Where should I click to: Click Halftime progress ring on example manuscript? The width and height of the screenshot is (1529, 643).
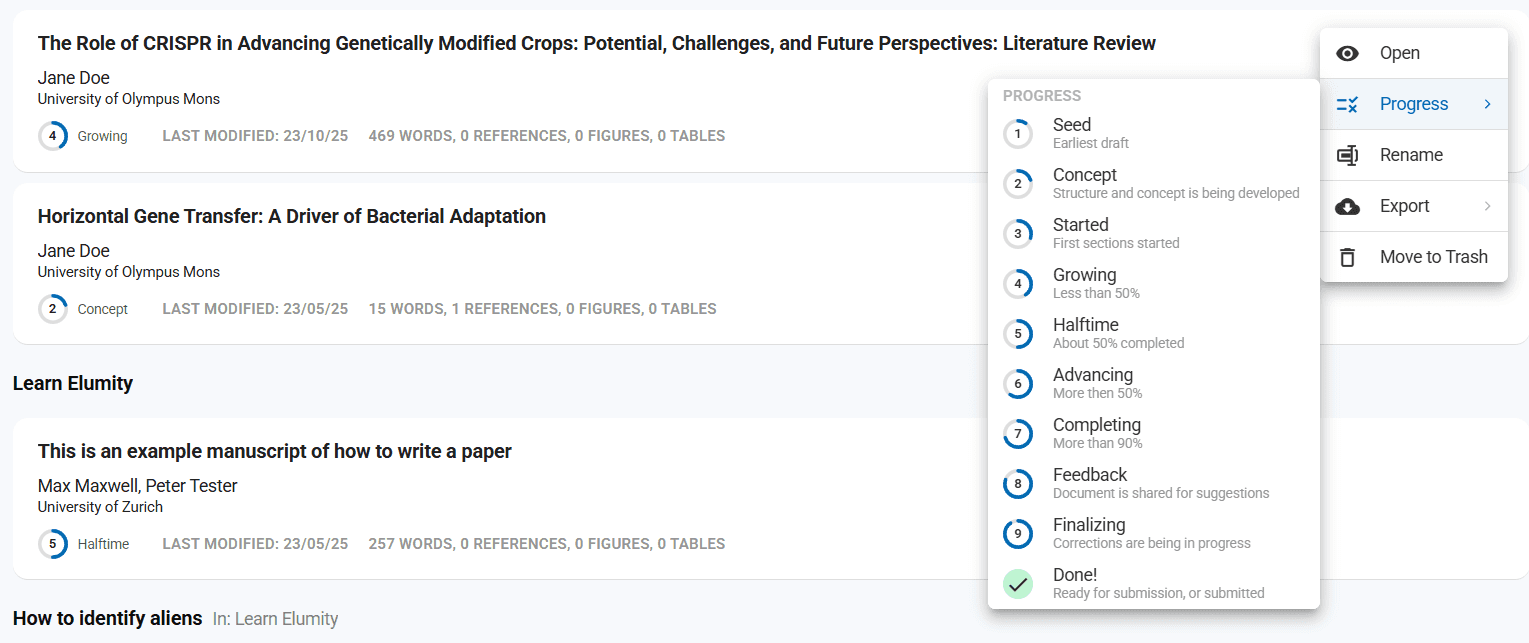pos(53,544)
